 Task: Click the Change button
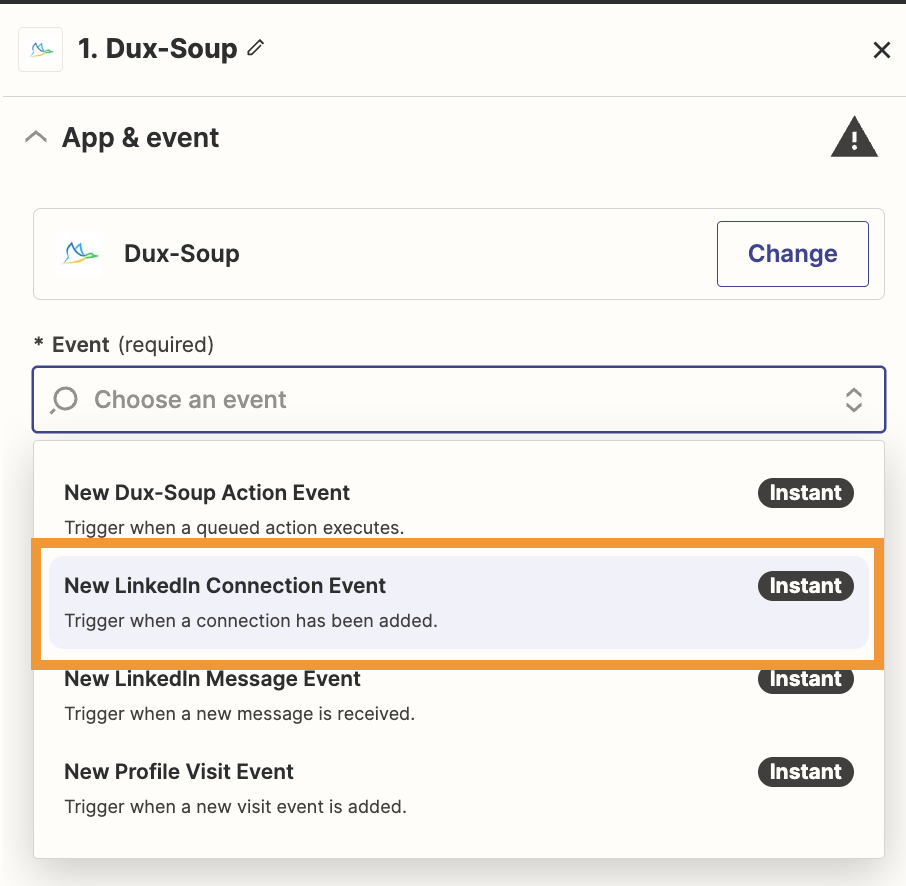tap(792, 254)
